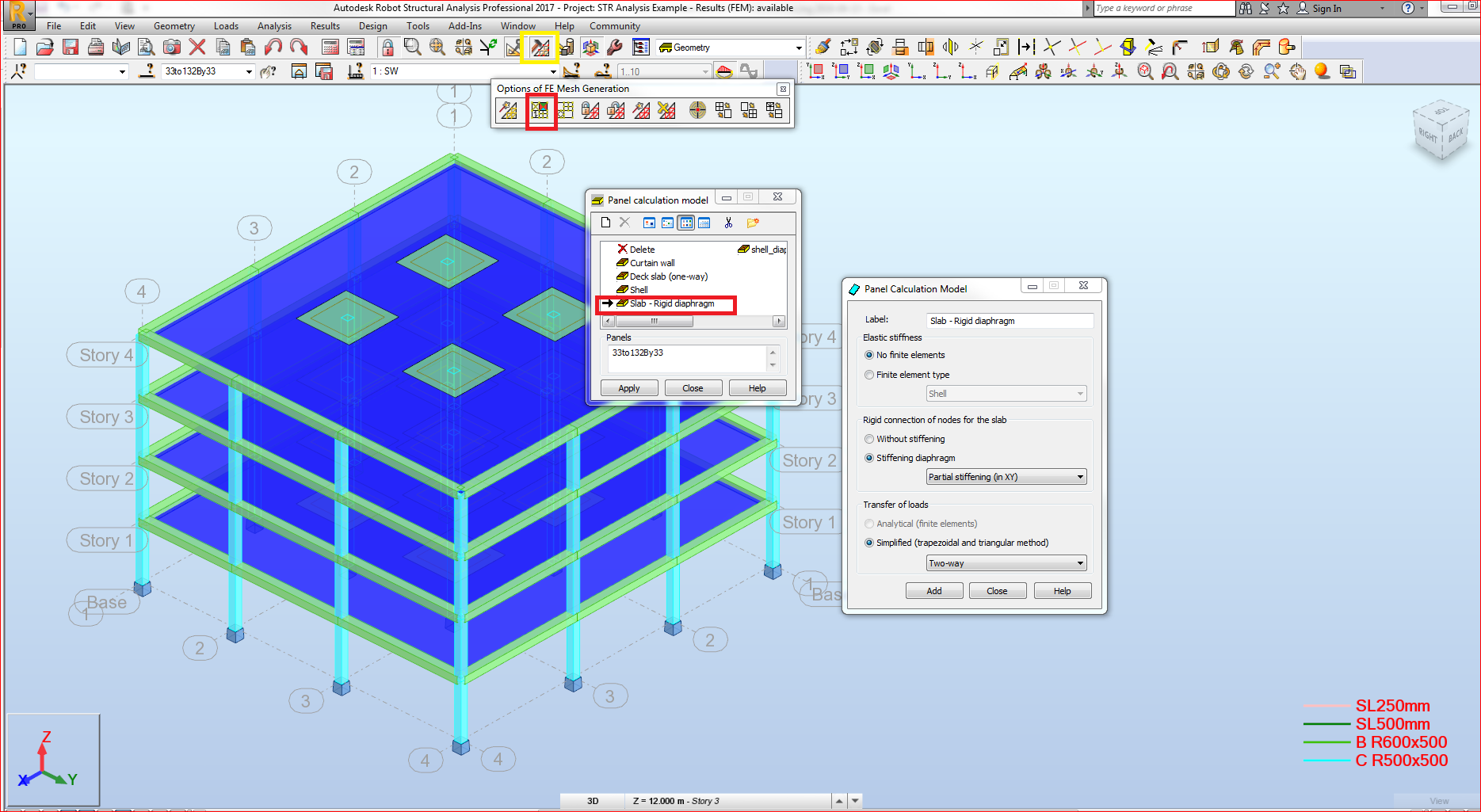Click the meshing options icon in FE toolbar

(x=540, y=111)
